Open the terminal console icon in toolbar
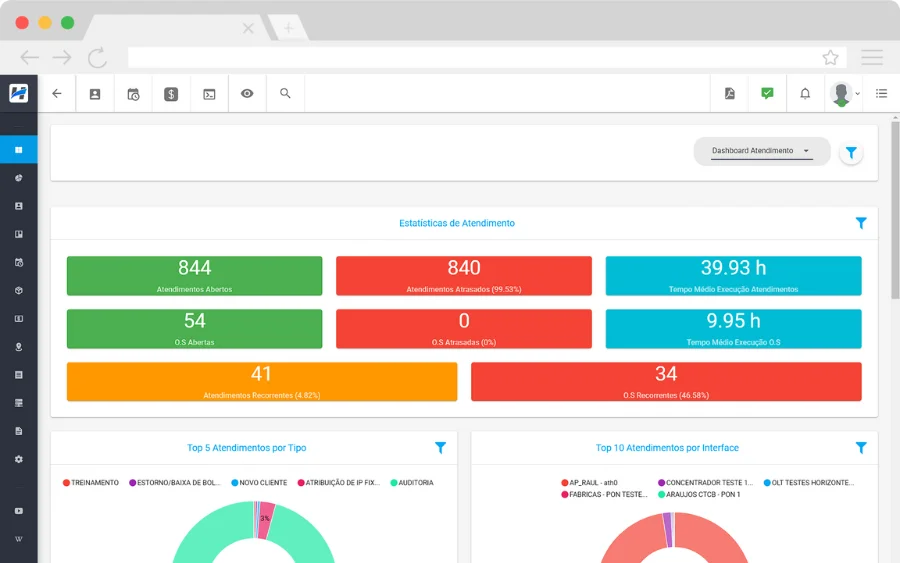Viewport: 900px width, 563px height. point(209,94)
